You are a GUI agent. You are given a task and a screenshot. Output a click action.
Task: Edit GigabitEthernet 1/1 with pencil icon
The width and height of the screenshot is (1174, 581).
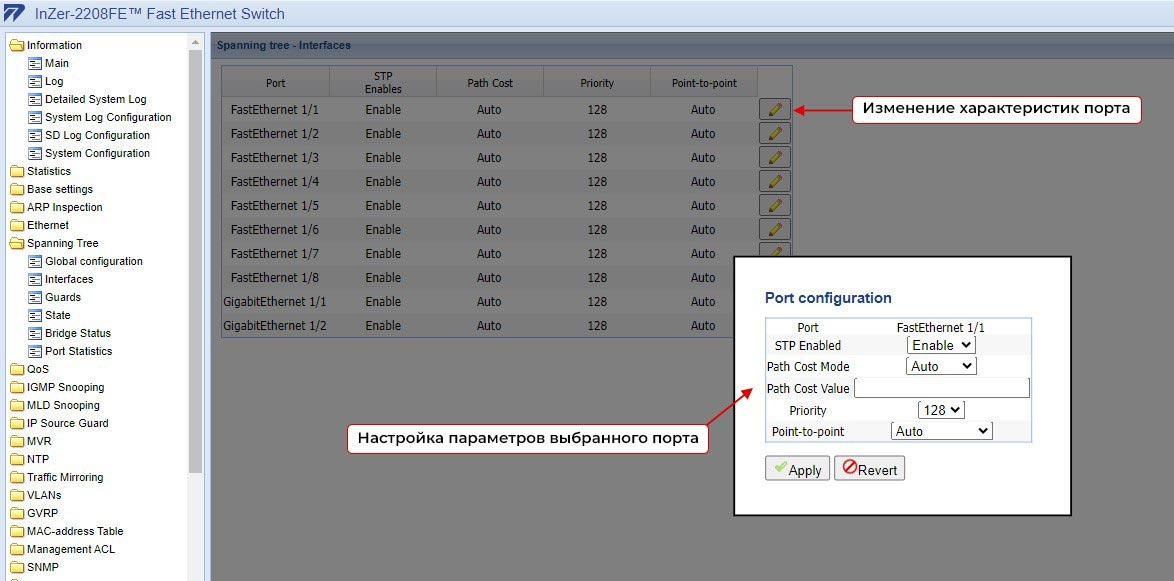775,301
